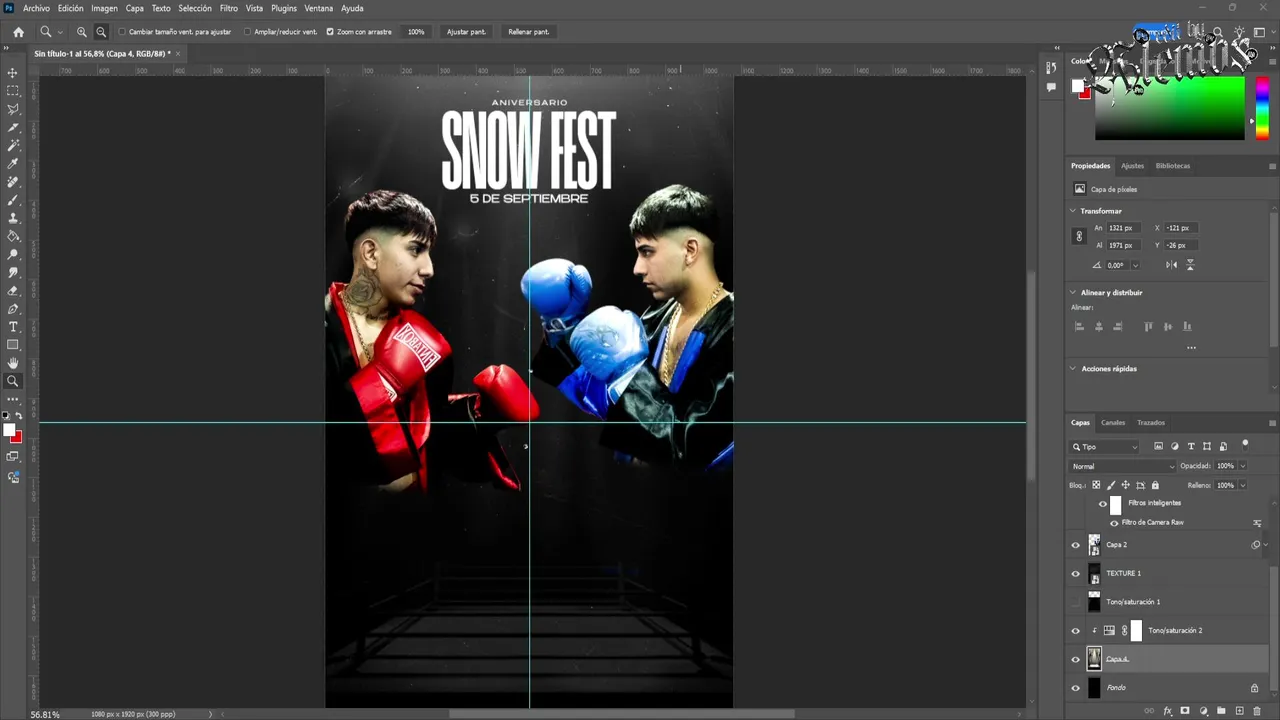This screenshot has height=720, width=1280.
Task: Align left edges in Alinear section
Action: tap(1079, 326)
